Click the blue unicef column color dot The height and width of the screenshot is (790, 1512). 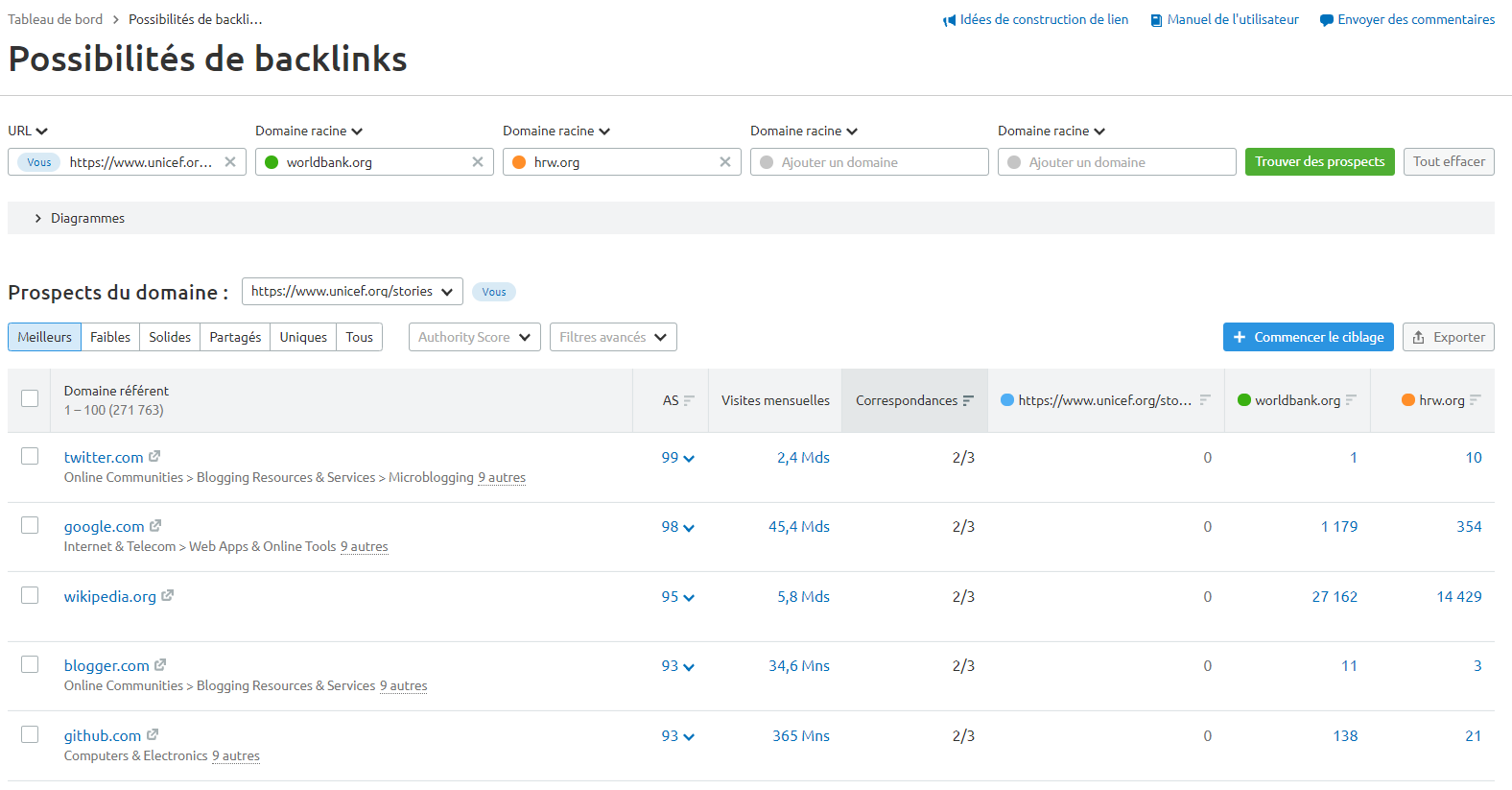tap(1007, 399)
